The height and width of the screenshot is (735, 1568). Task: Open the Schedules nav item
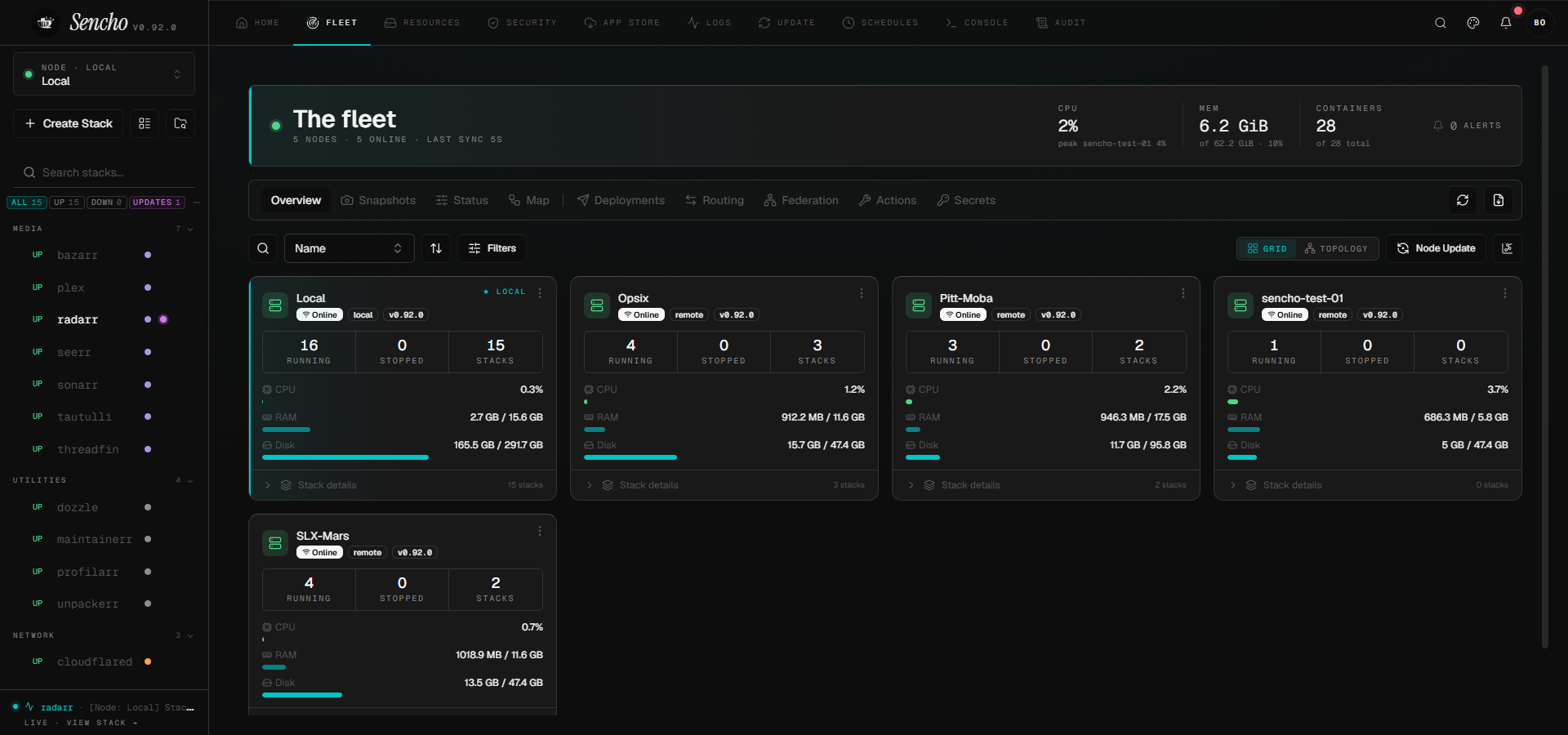(x=880, y=23)
